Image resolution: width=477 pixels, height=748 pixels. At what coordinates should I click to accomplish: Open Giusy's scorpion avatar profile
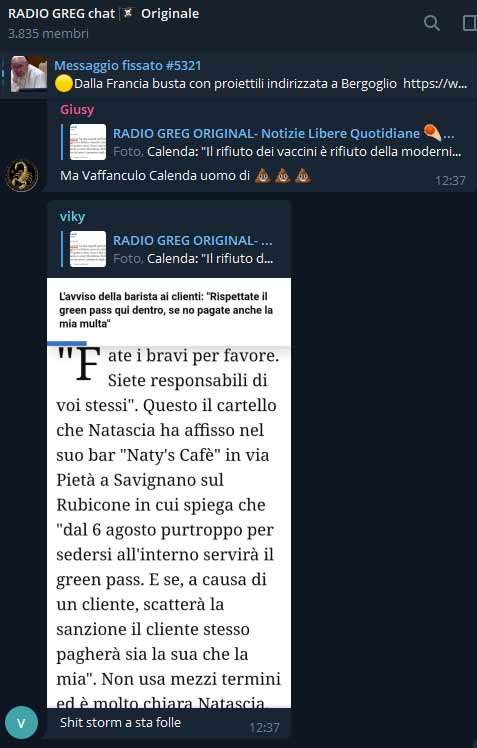(21, 175)
